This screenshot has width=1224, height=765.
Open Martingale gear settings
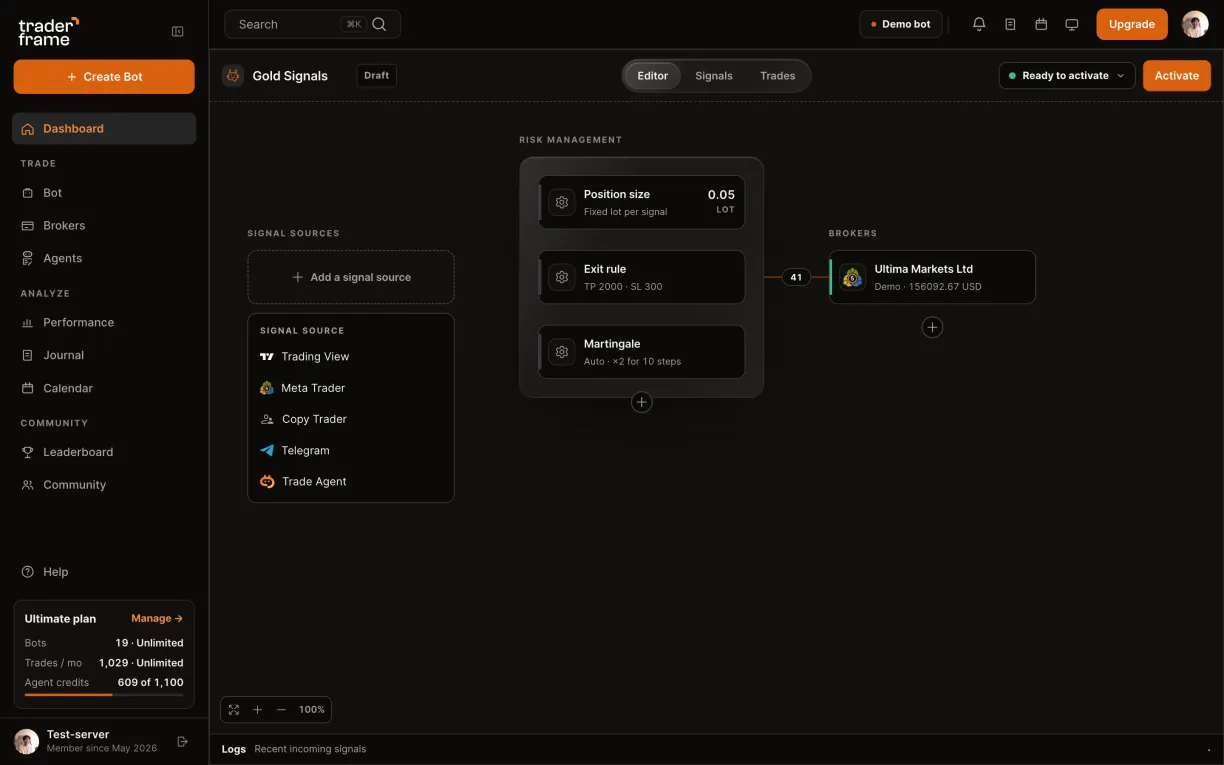coord(562,352)
